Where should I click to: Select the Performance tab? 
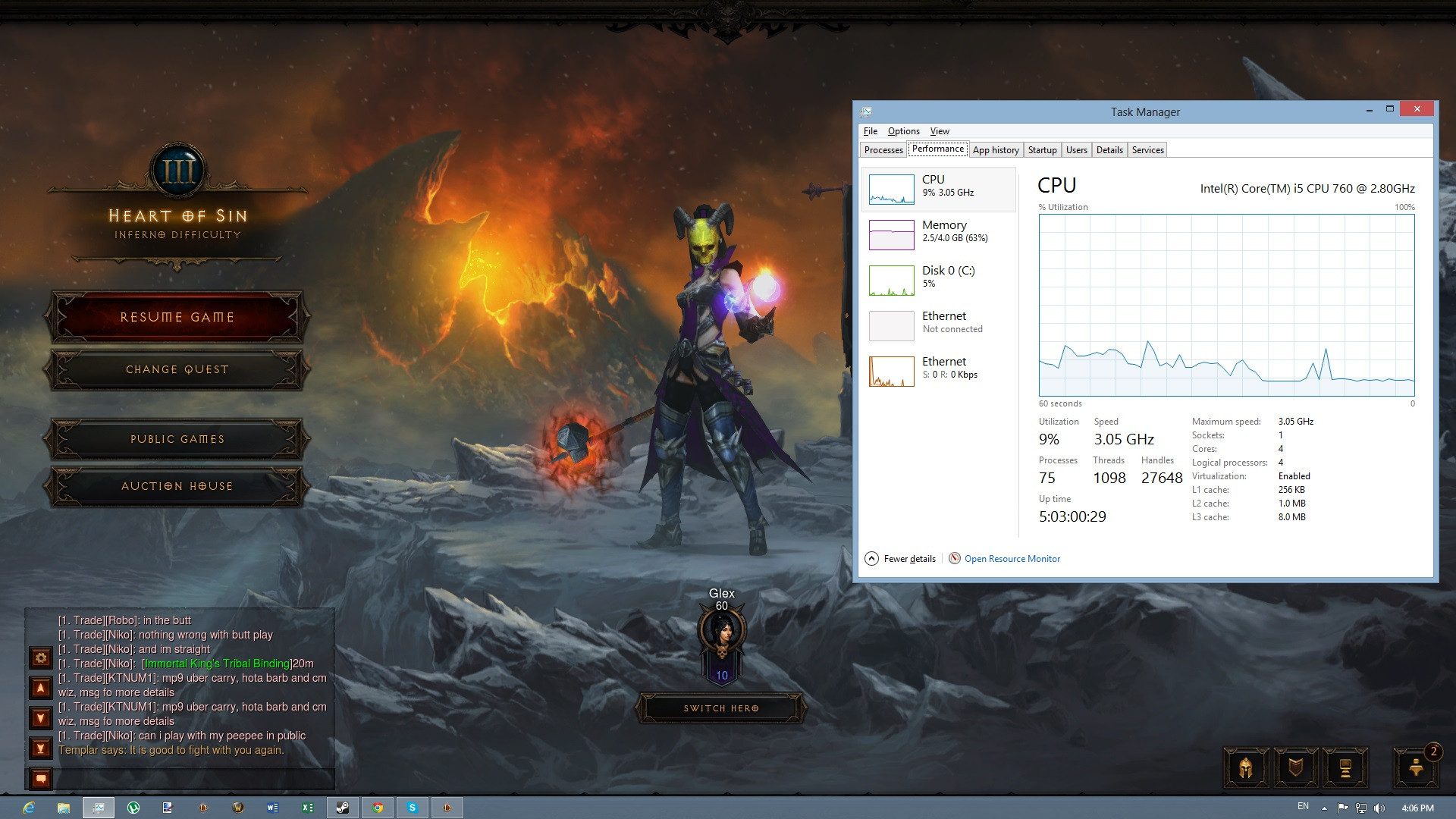pos(938,149)
